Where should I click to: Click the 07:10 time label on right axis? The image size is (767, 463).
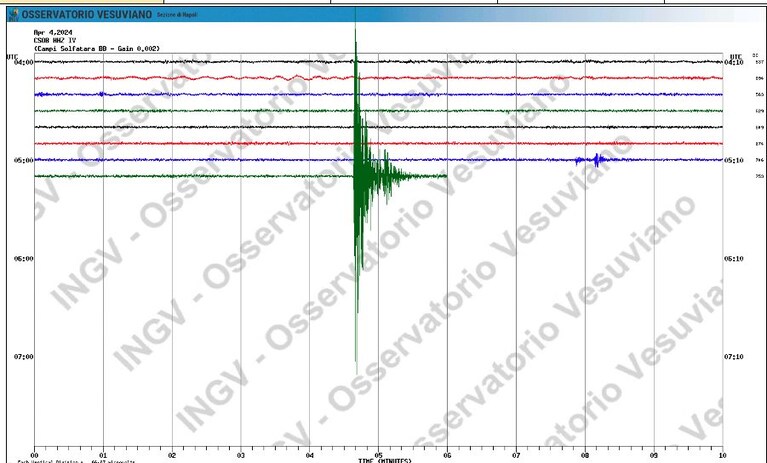pyautogui.click(x=734, y=357)
